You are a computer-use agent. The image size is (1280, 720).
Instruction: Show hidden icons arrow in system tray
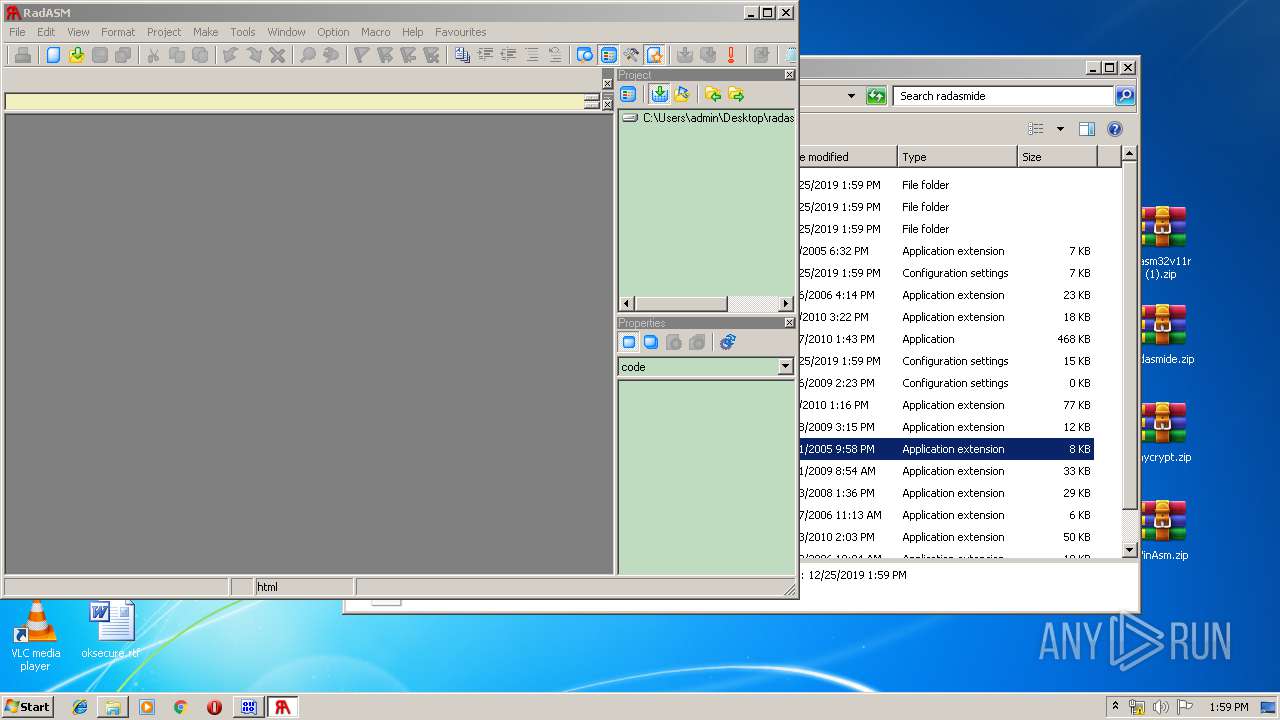point(1115,706)
